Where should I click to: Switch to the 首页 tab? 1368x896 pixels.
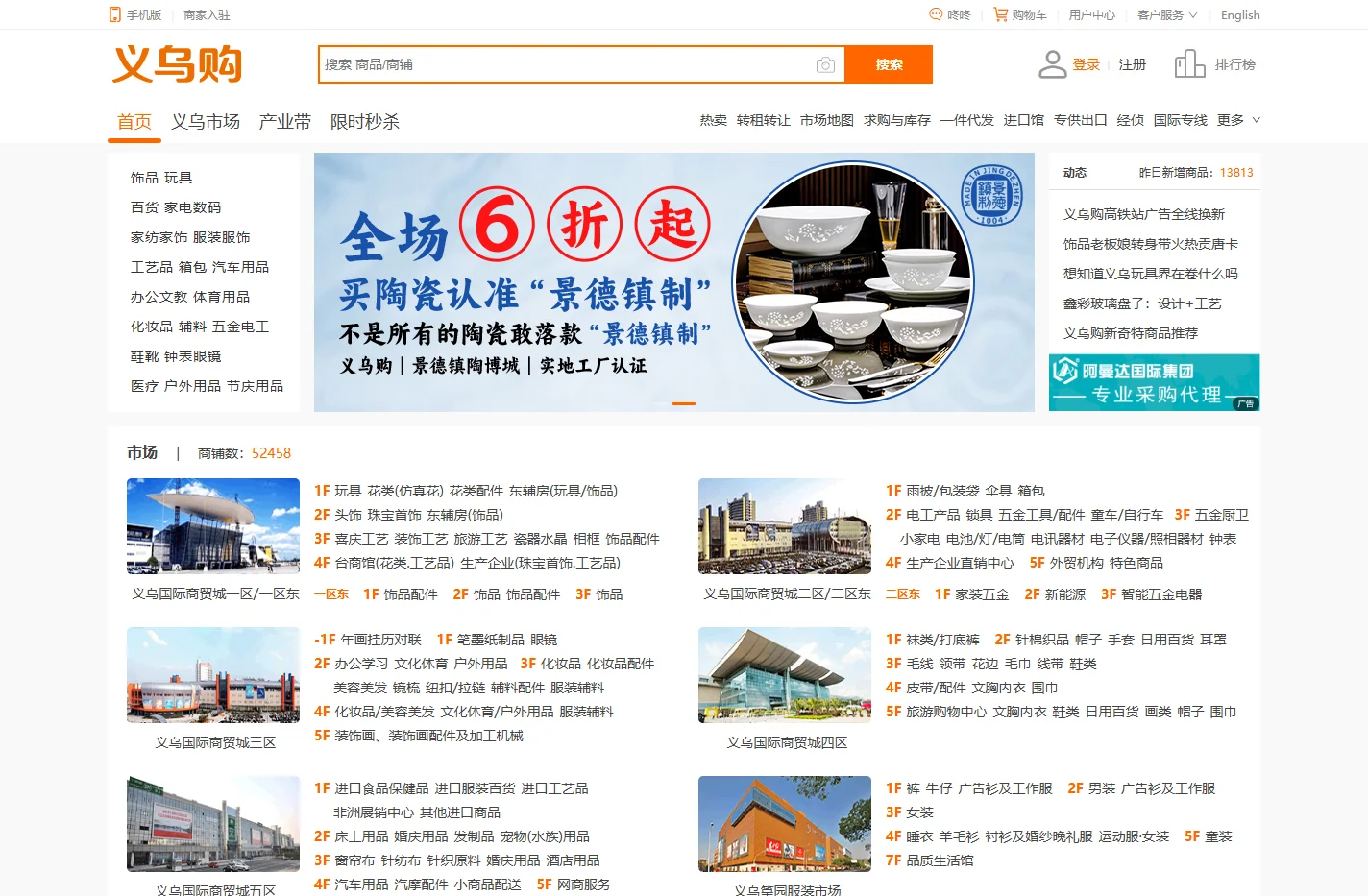click(x=134, y=122)
